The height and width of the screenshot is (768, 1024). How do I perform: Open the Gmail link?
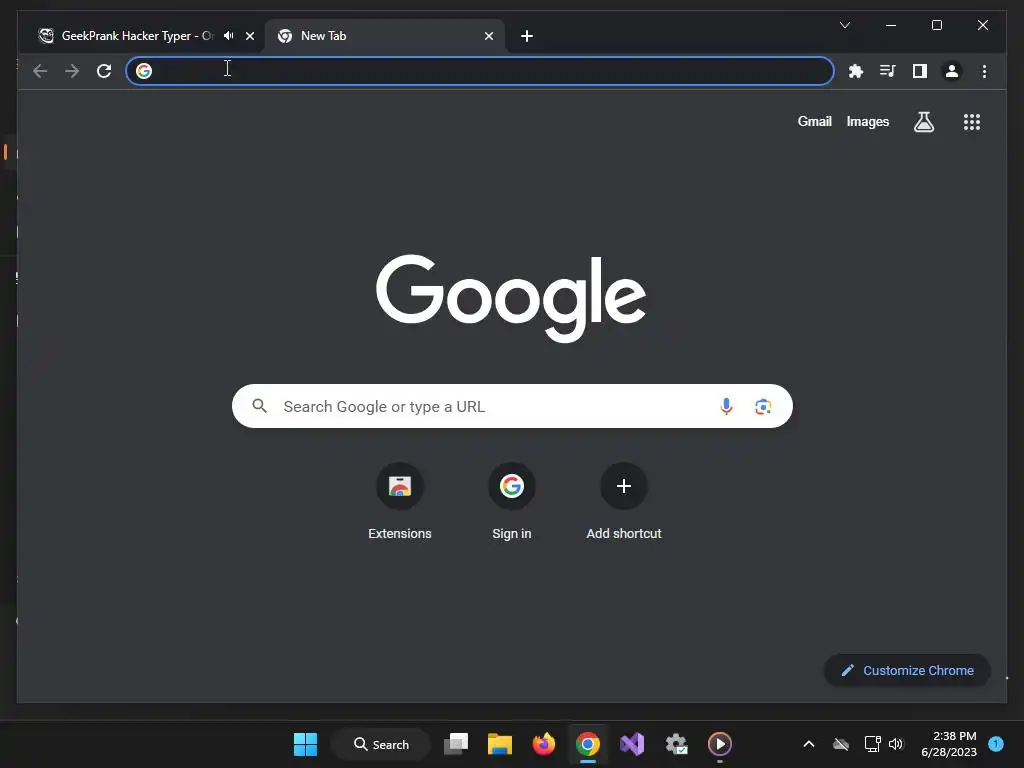(814, 121)
